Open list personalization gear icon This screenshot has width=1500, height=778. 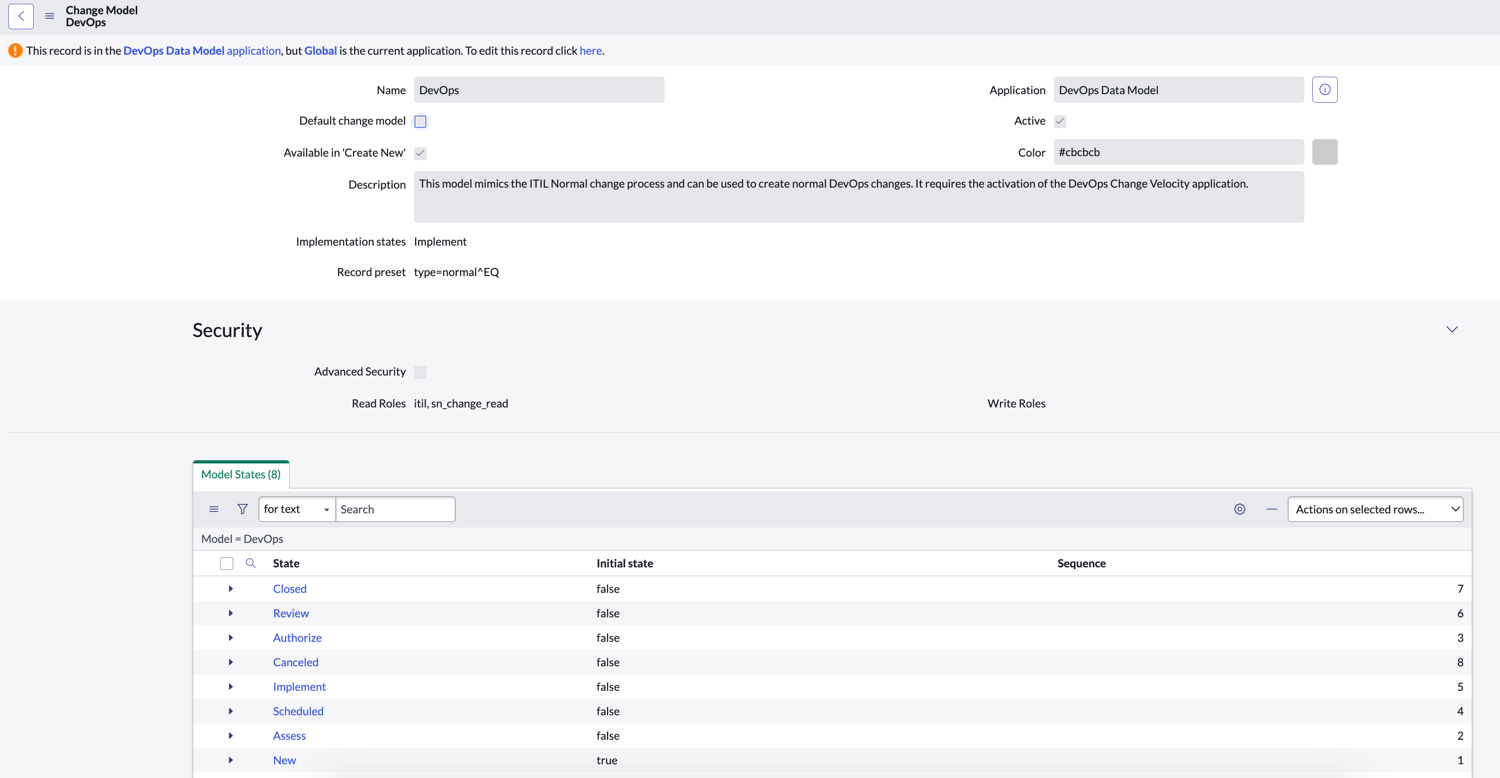tap(1240, 509)
